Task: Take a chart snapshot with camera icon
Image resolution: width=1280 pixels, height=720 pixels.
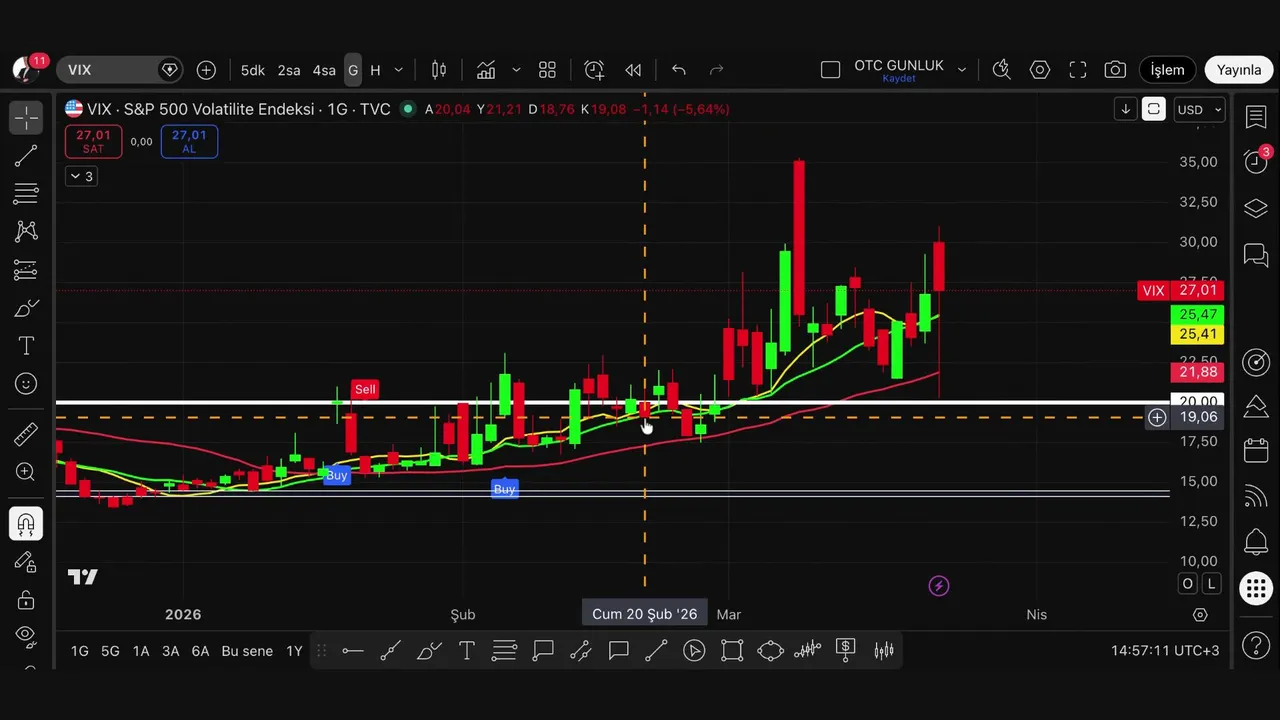Action: pos(1115,70)
